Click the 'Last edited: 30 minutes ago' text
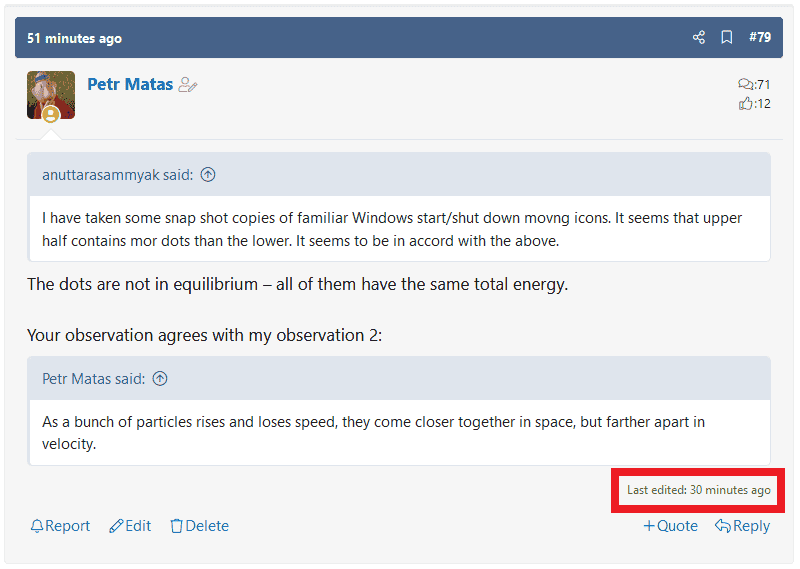The width and height of the screenshot is (800, 569). (698, 490)
